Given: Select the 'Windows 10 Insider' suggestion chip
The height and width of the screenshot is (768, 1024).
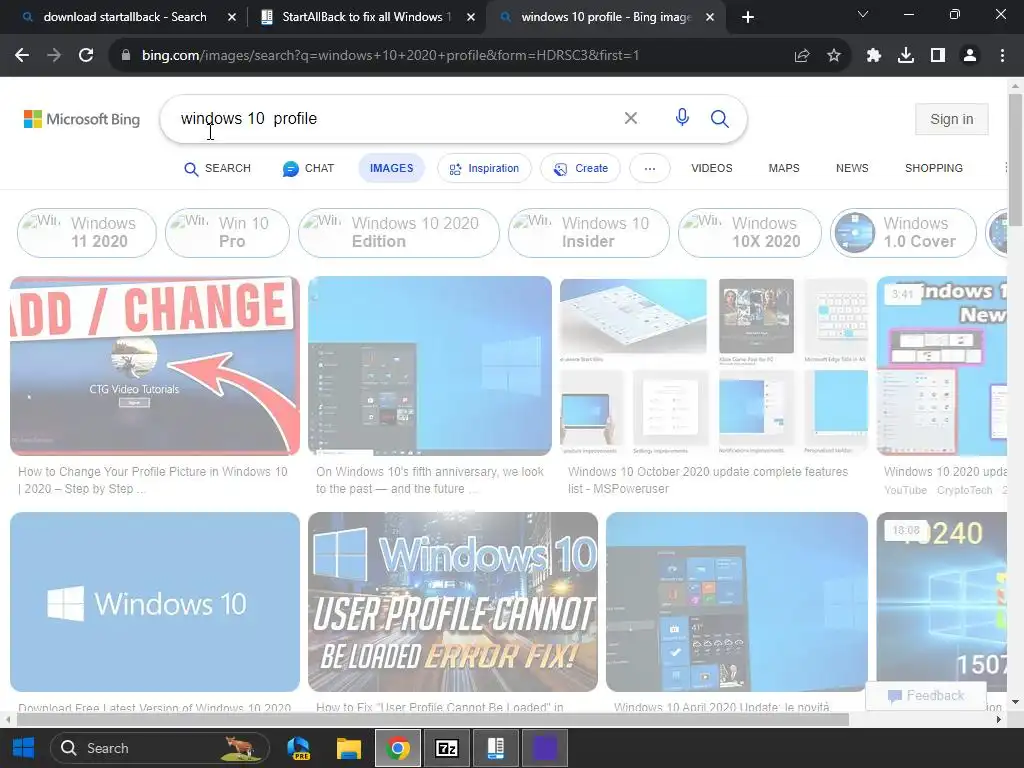Looking at the screenshot, I should pyautogui.click(x=589, y=232).
